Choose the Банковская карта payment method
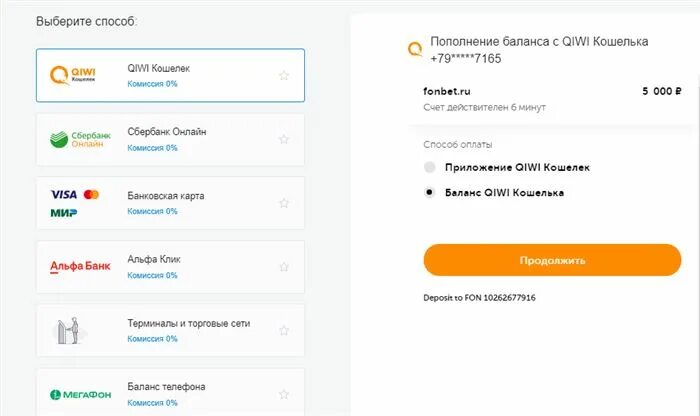This screenshot has width=700, height=416. point(166,196)
